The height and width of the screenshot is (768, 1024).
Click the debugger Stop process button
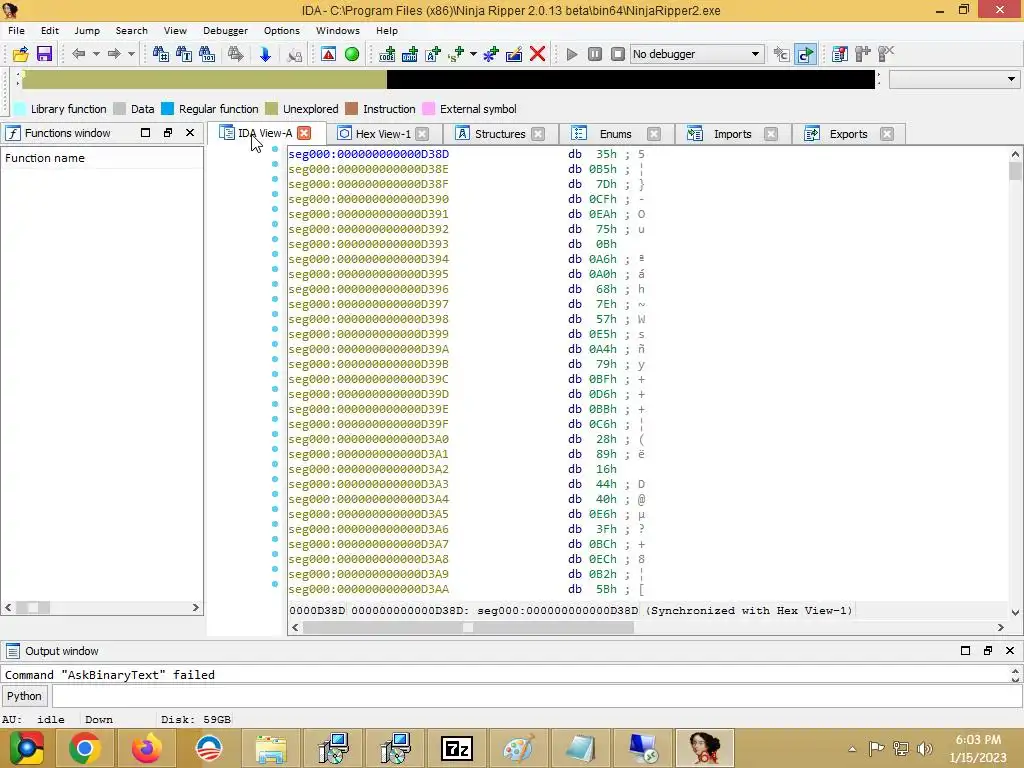pos(618,54)
